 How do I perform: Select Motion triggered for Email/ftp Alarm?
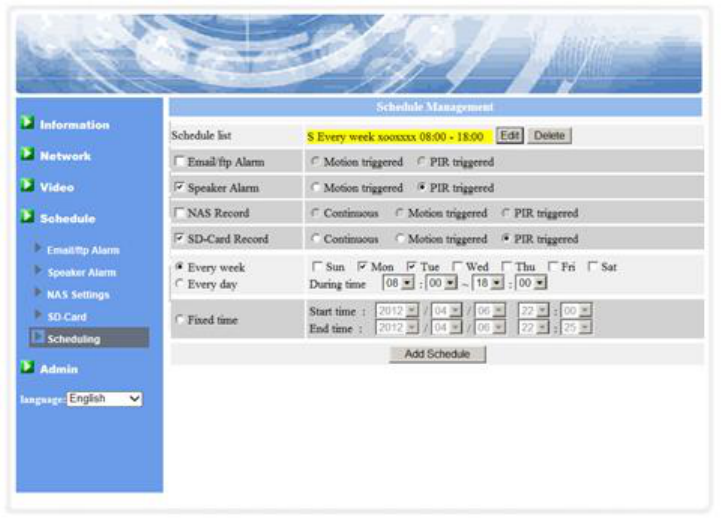[315, 161]
